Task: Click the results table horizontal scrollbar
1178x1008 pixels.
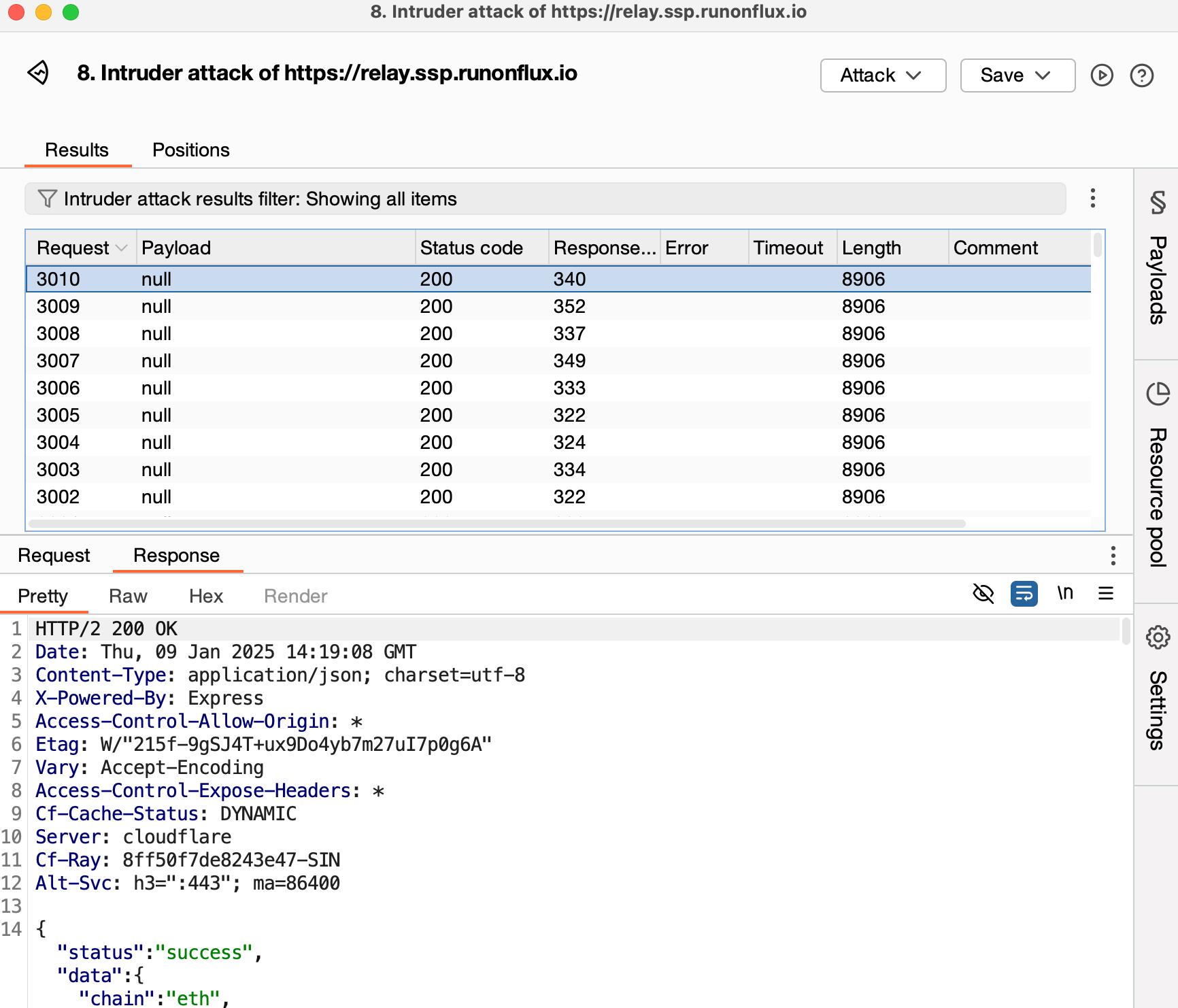Action: [x=497, y=524]
